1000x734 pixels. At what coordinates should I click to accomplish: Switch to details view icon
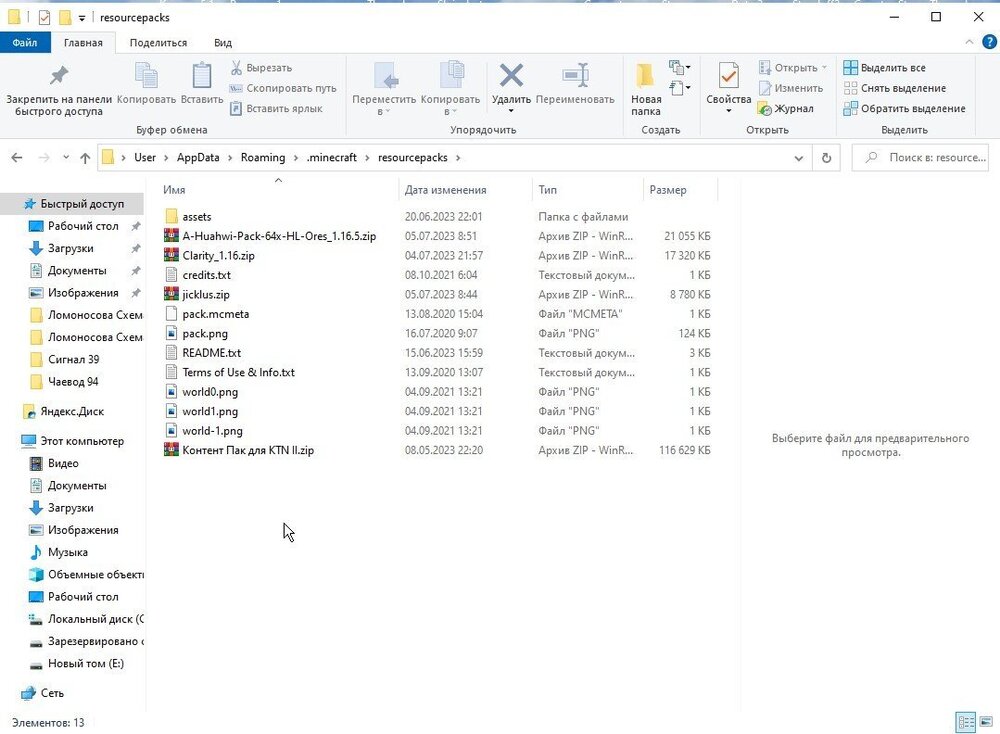tap(966, 723)
